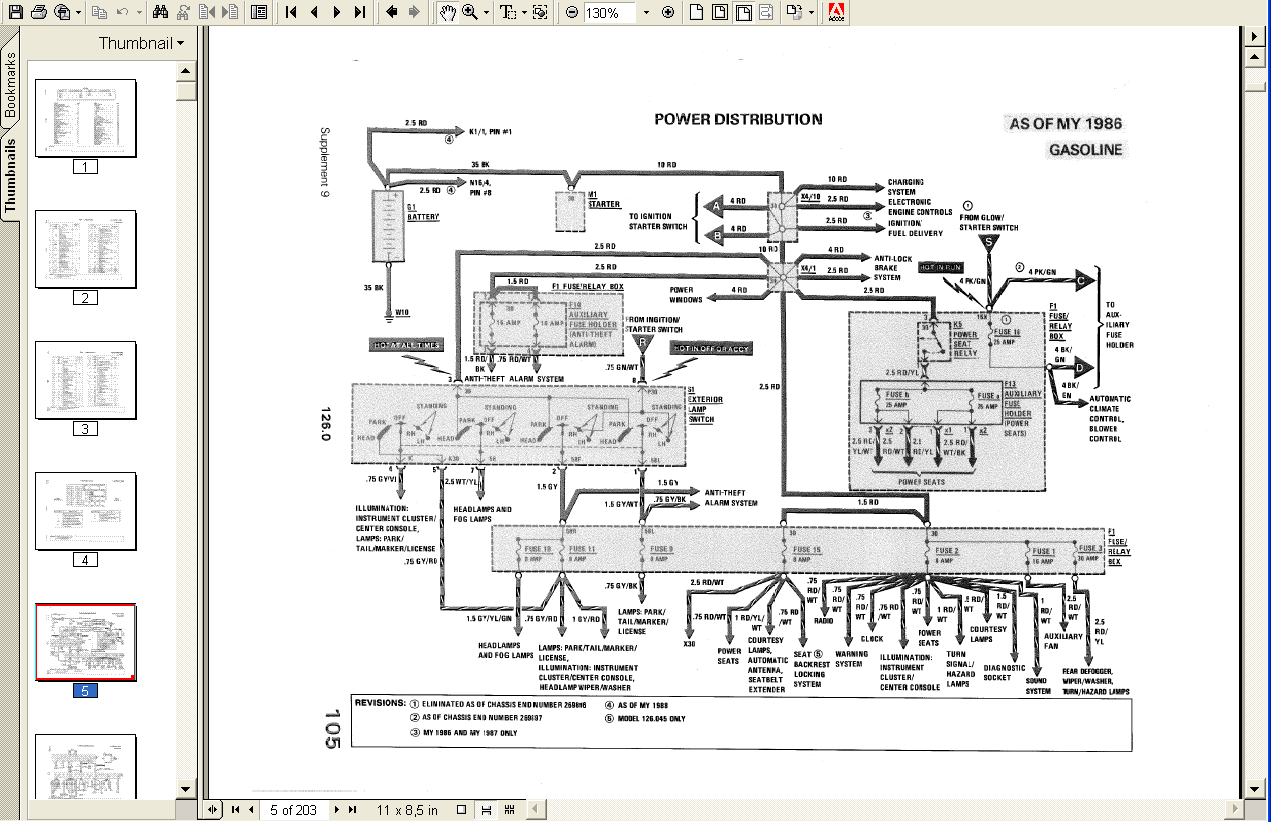This screenshot has width=1271, height=822.
Task: Switch to Continuous Facing layout
Action: click(x=509, y=809)
